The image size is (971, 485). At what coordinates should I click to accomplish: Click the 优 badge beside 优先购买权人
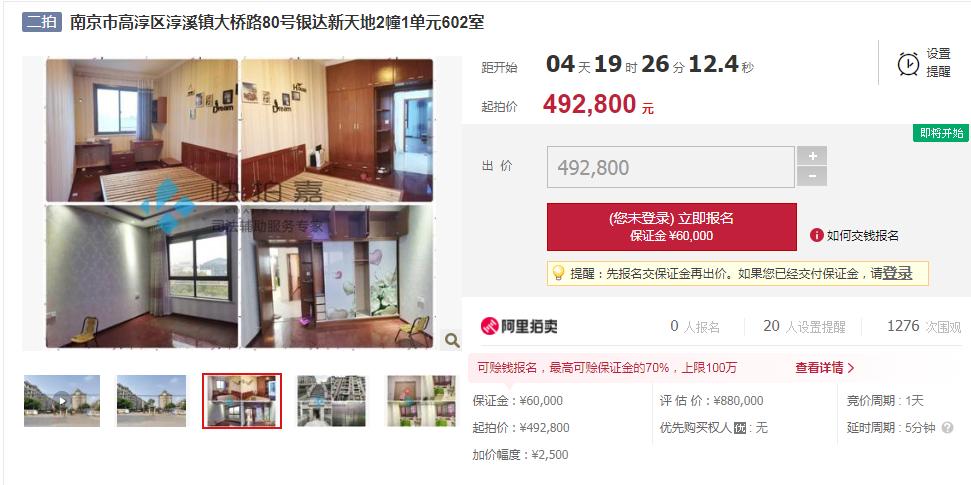pos(739,428)
